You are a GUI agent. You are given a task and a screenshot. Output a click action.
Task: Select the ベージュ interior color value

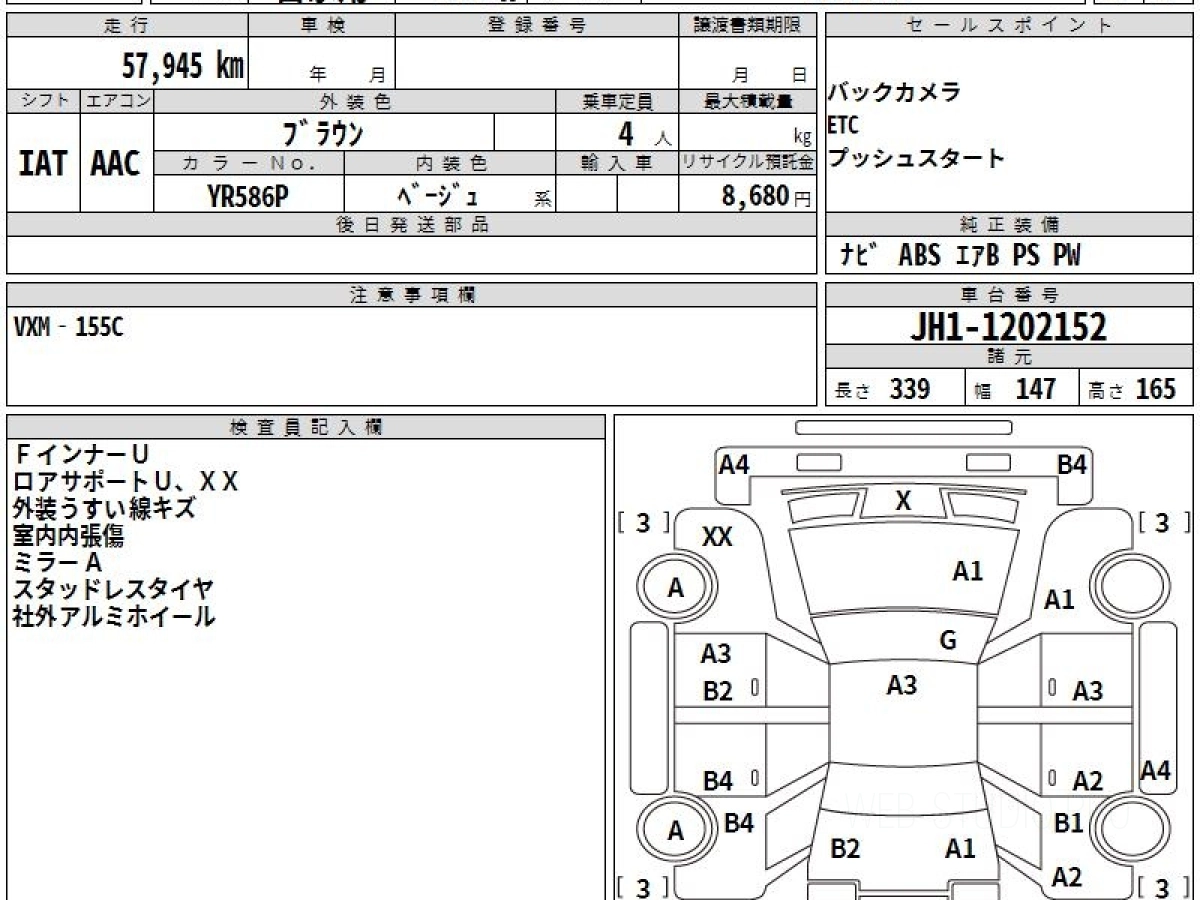(x=437, y=195)
